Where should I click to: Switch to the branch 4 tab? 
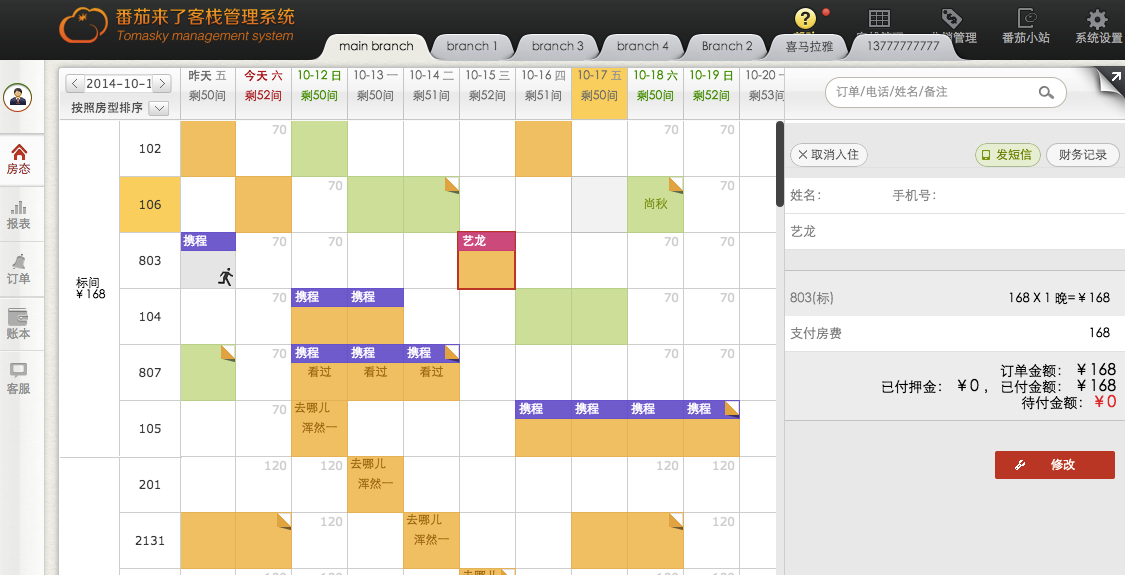click(643, 46)
